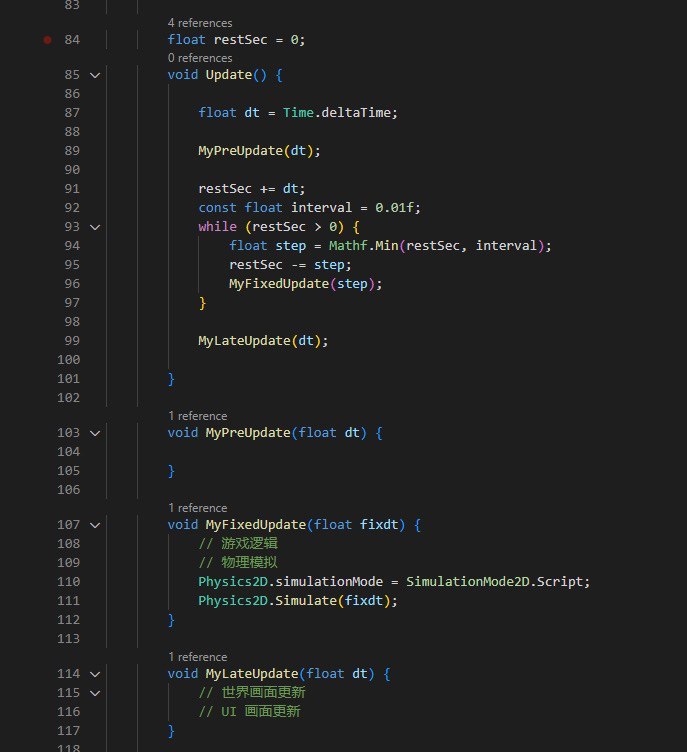Open '1 reference' lens above MyLateUpdate

coord(197,657)
